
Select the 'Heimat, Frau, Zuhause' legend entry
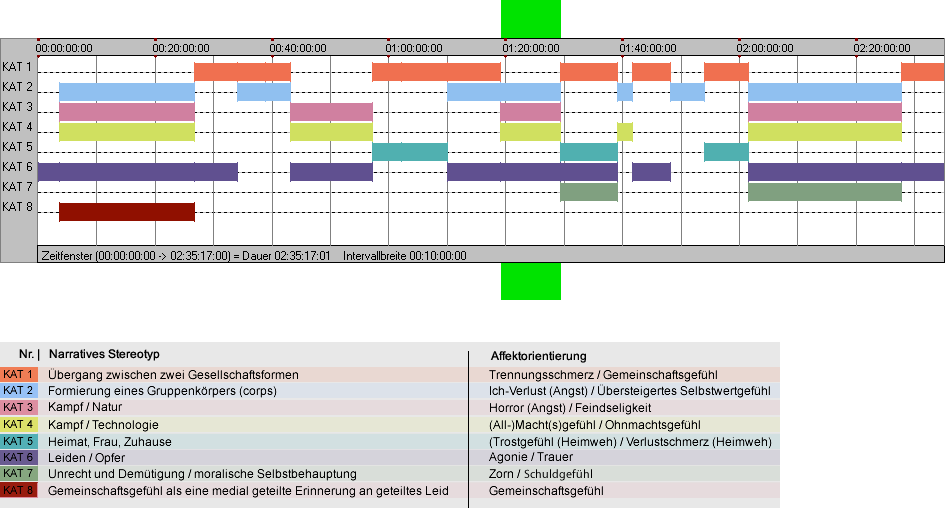(110, 441)
